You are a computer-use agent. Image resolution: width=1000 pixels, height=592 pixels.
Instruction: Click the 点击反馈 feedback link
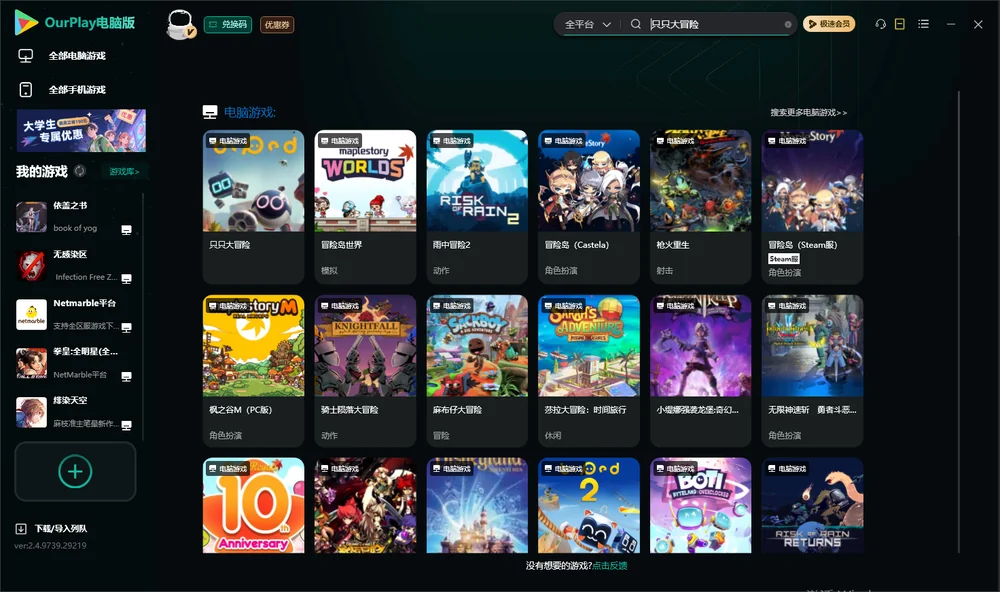pos(610,565)
